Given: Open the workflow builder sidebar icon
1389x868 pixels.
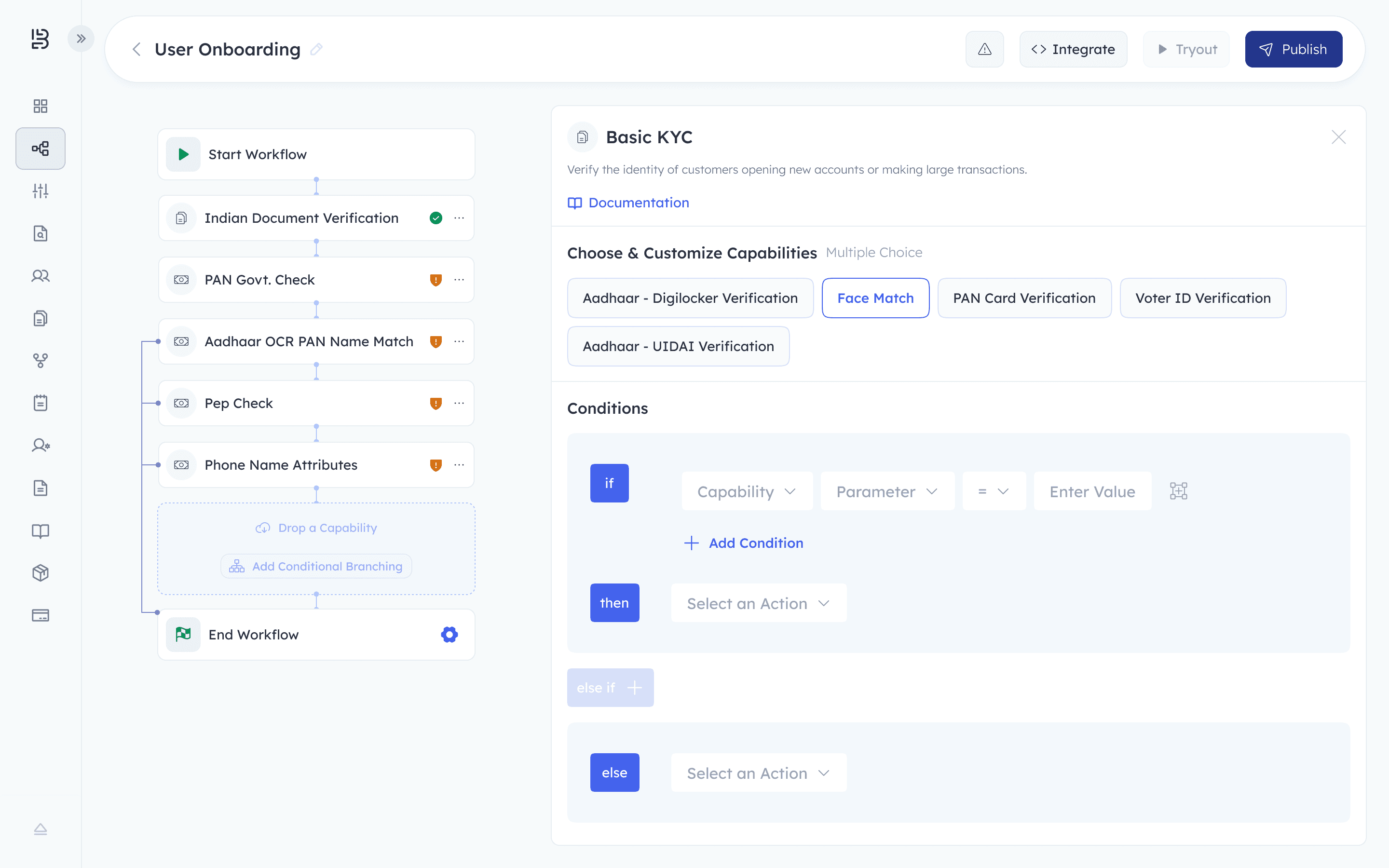Looking at the screenshot, I should (40, 149).
